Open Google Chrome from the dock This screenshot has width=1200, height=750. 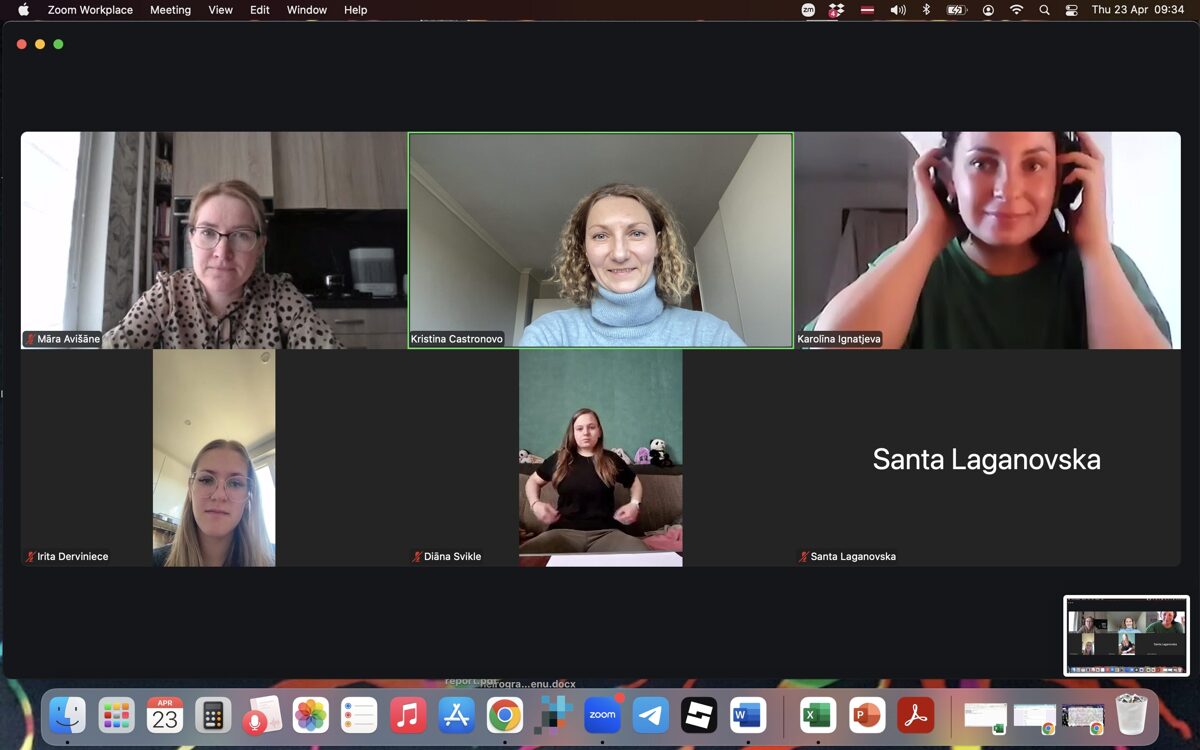tap(505, 715)
